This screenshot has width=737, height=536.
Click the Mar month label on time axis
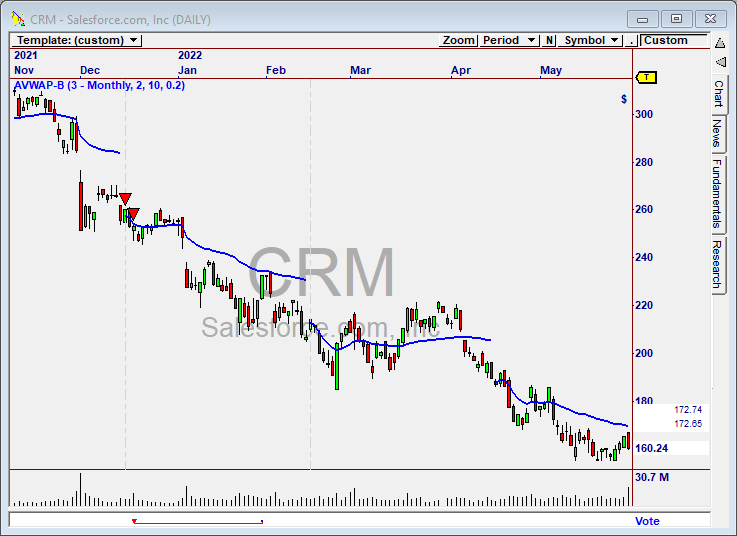[x=361, y=71]
